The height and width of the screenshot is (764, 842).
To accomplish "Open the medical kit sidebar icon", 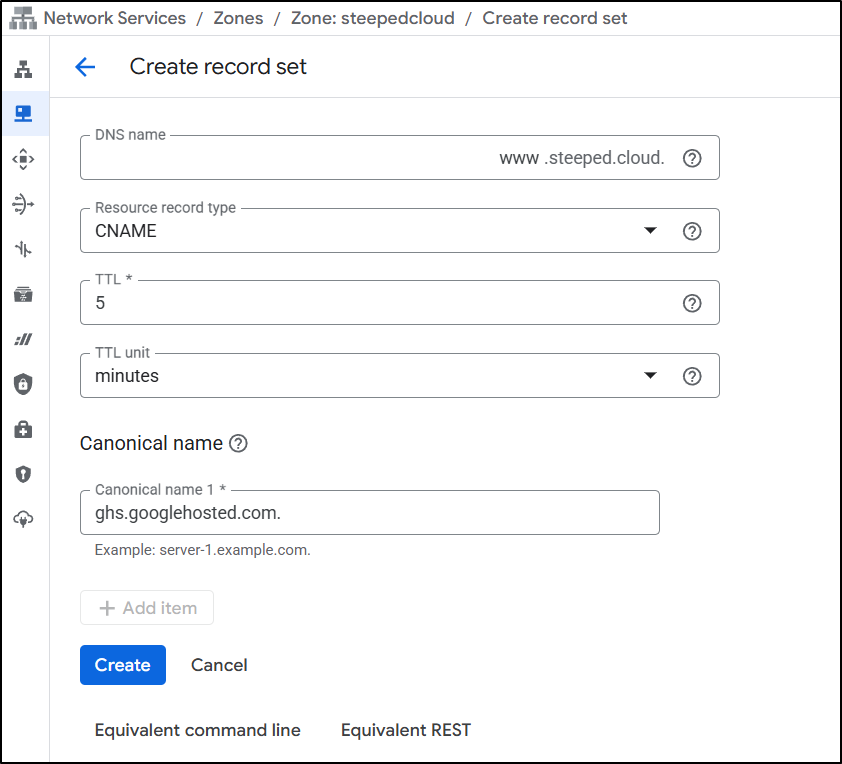I will click(24, 429).
